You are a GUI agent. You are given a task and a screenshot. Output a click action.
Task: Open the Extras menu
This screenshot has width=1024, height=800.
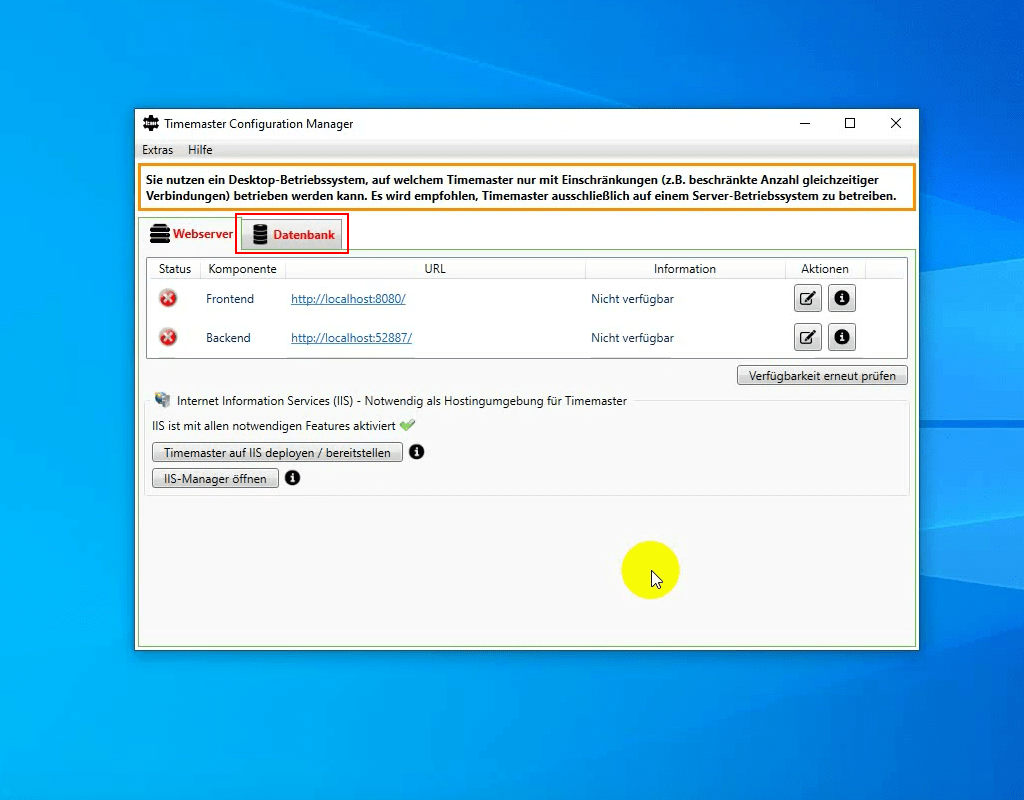pos(157,149)
